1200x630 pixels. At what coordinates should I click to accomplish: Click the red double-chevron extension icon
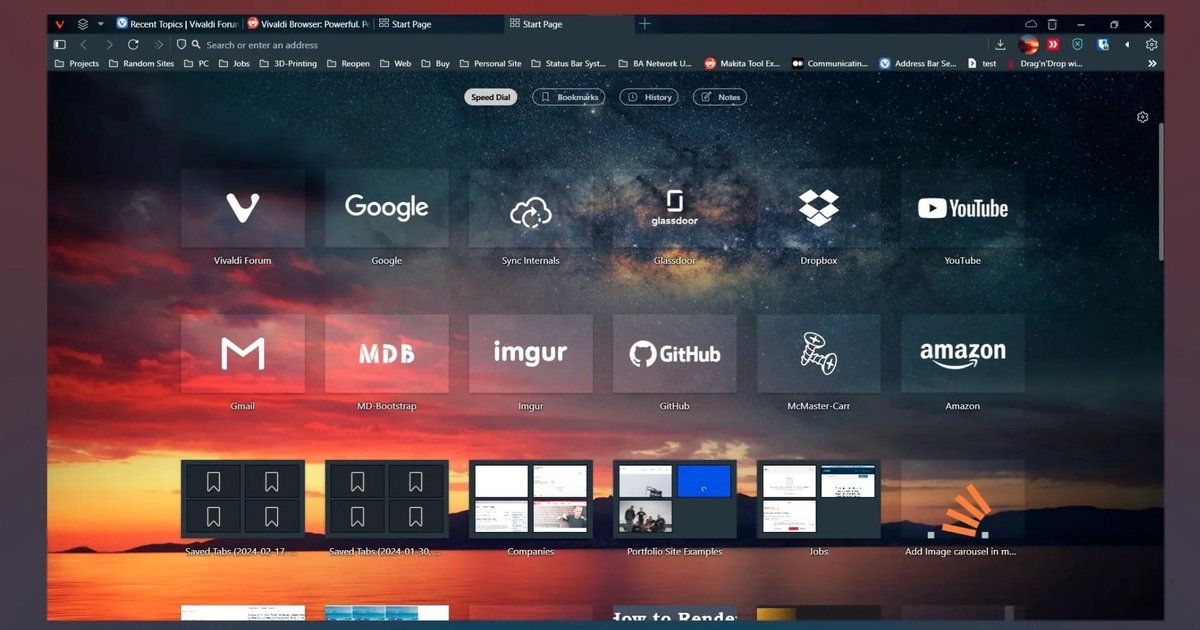coord(1054,44)
